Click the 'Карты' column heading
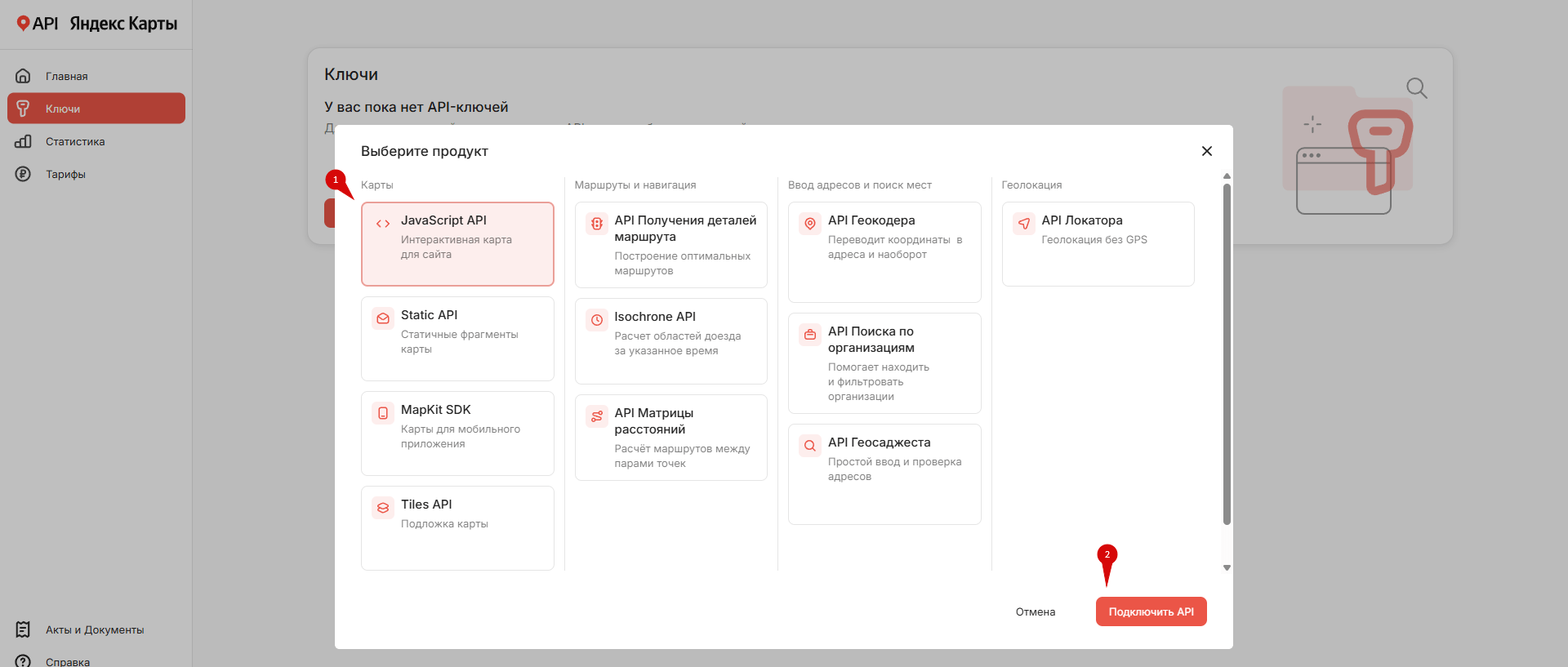The height and width of the screenshot is (667, 1568). [377, 185]
